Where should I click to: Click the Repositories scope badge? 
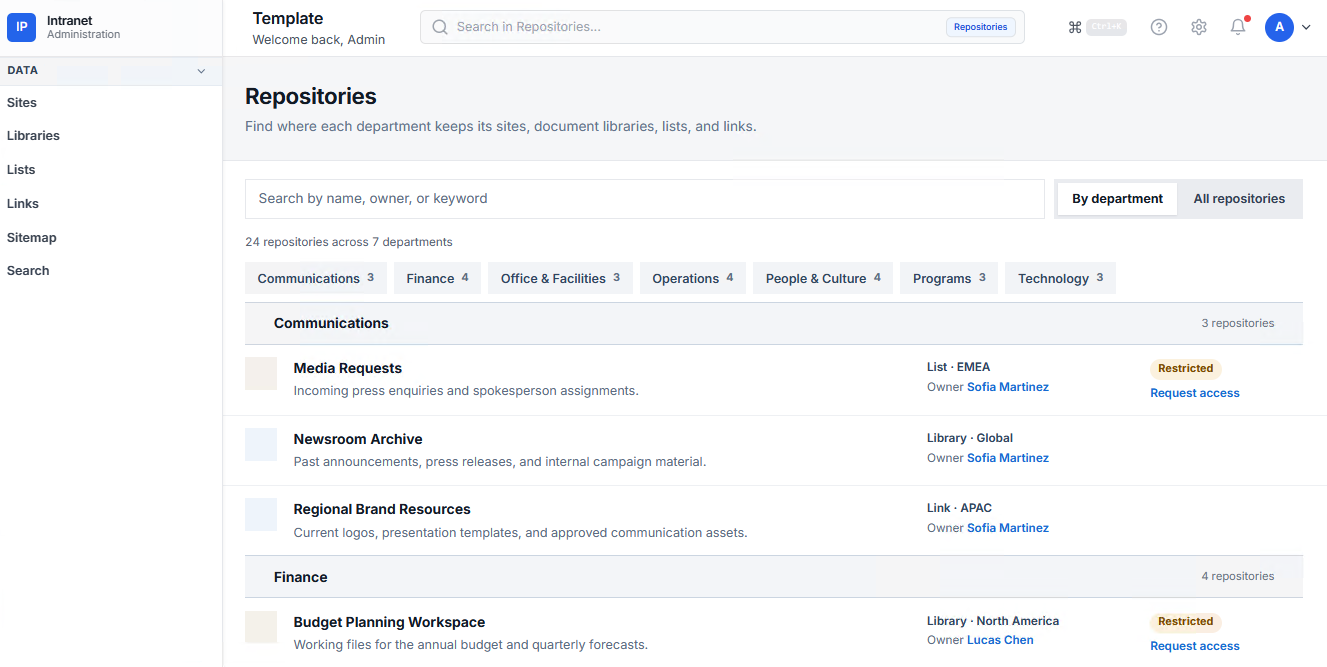980,27
